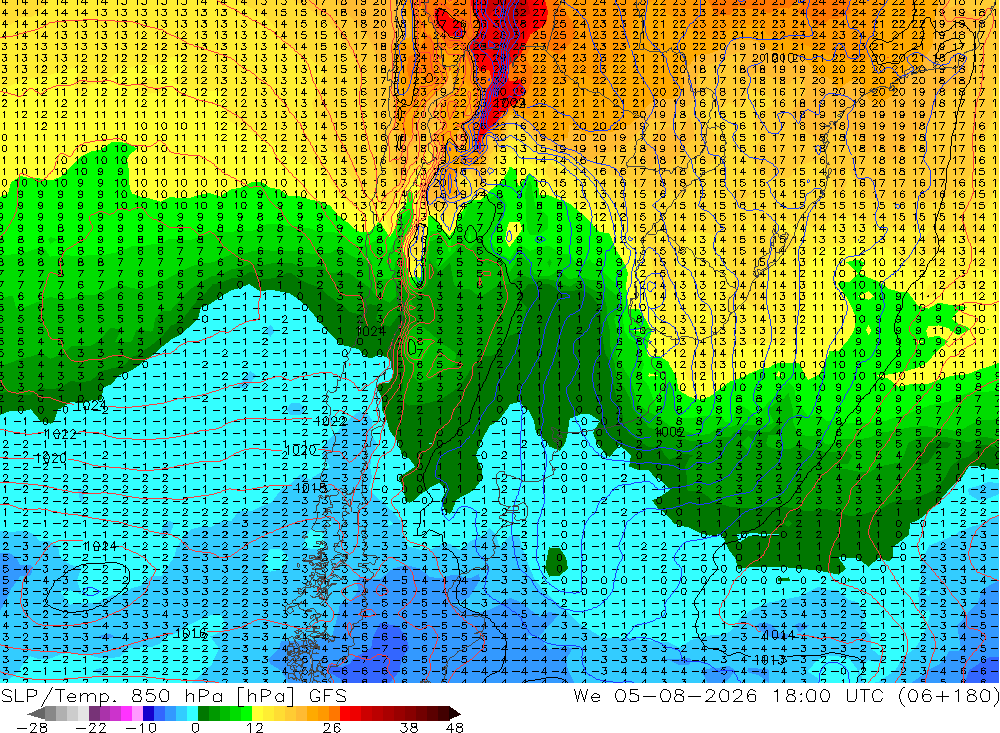Click the grey left arrow end of the color scale
This screenshot has width=1000, height=733.
coord(37,713)
